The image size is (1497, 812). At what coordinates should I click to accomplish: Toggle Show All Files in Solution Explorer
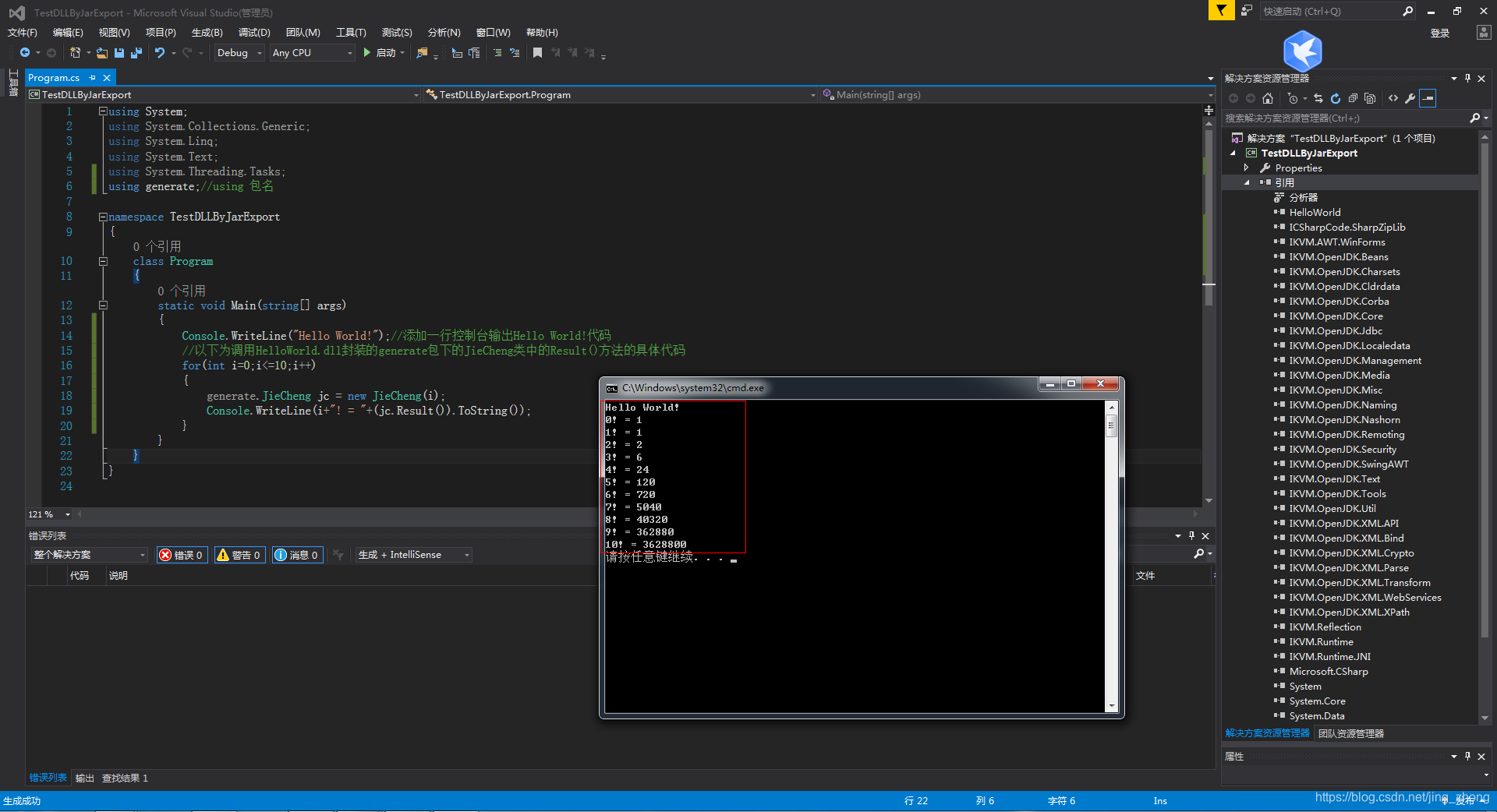click(x=1370, y=98)
